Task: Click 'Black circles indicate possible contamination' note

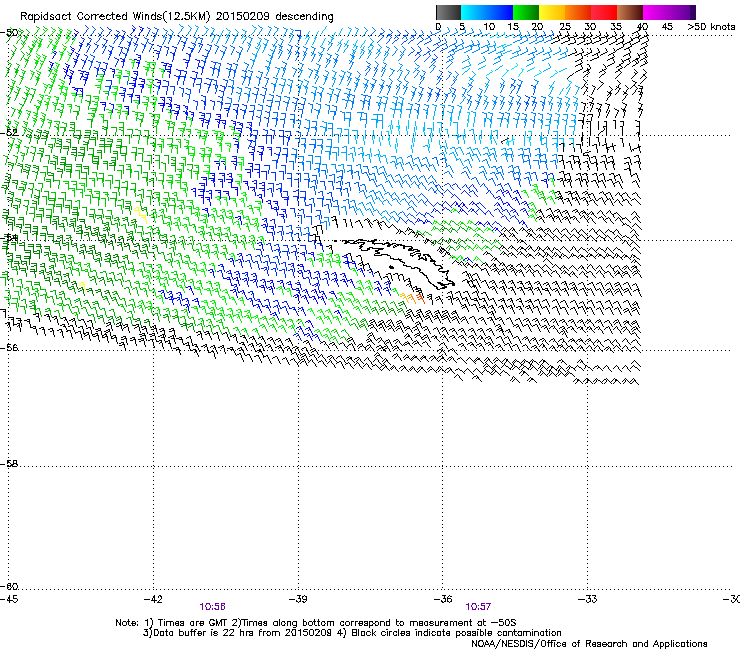Action: 456,633
